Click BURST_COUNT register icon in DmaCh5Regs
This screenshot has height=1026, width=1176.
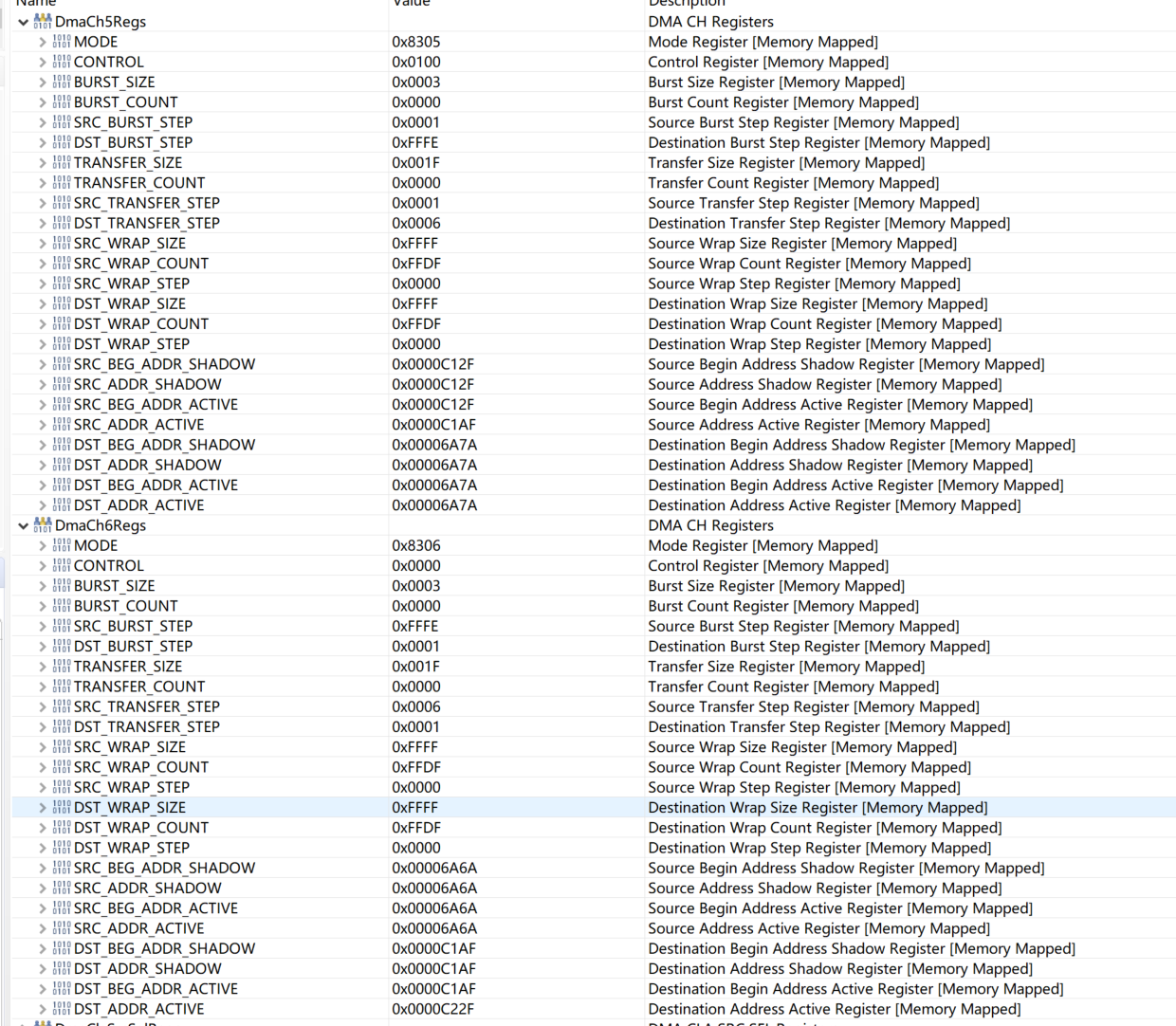pos(62,102)
